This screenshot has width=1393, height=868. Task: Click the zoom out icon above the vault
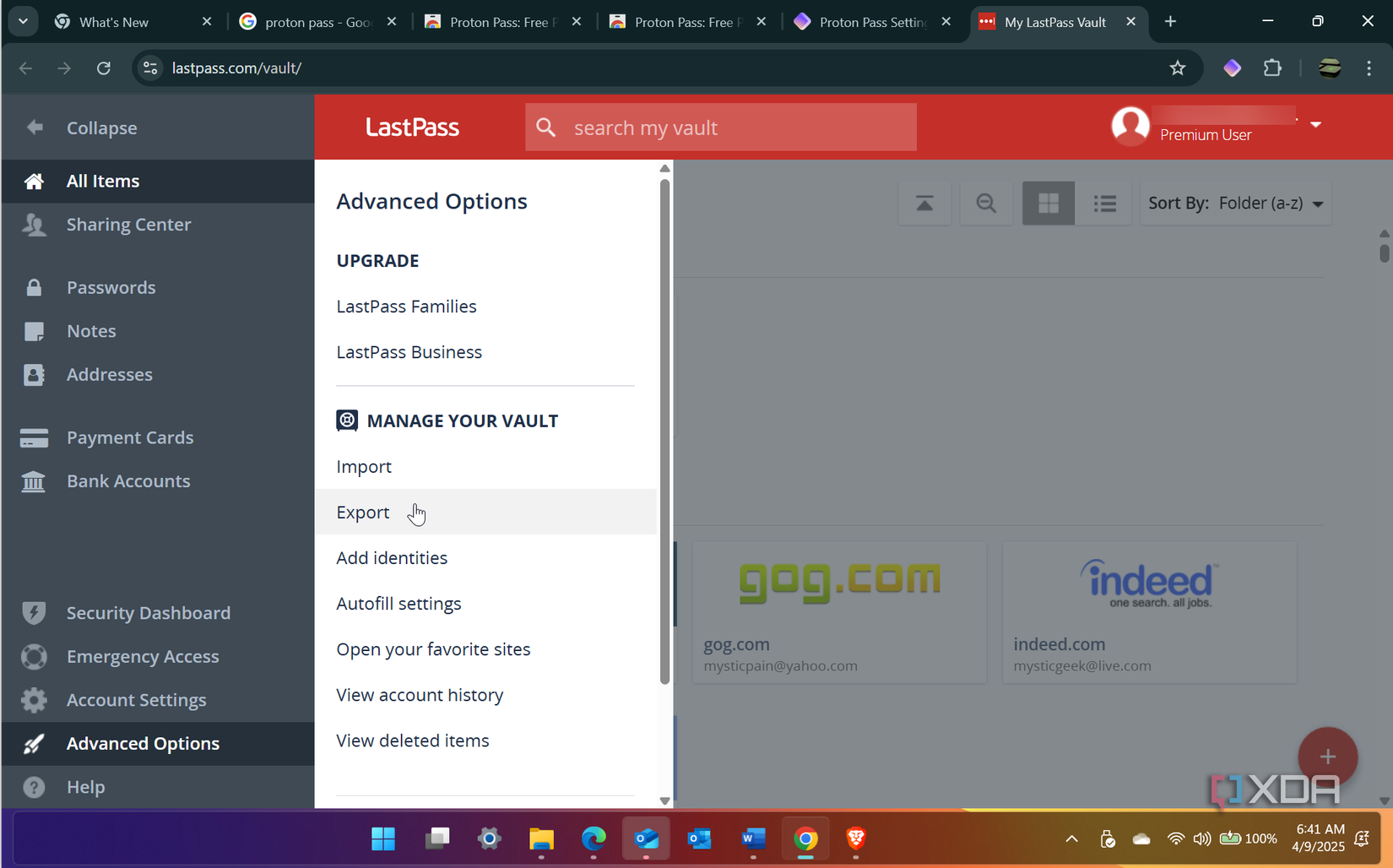click(985, 203)
